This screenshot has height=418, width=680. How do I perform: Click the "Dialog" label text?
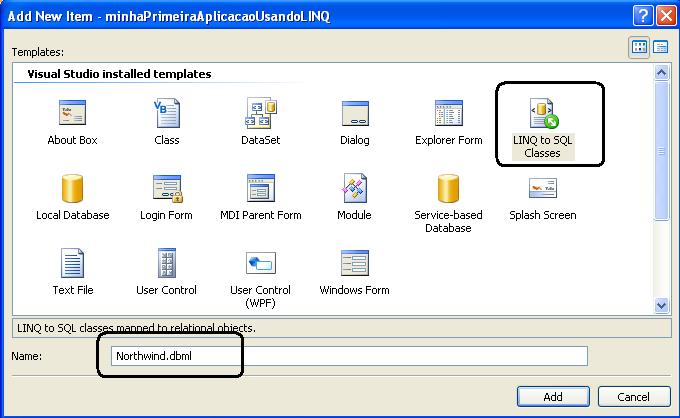tap(355, 140)
